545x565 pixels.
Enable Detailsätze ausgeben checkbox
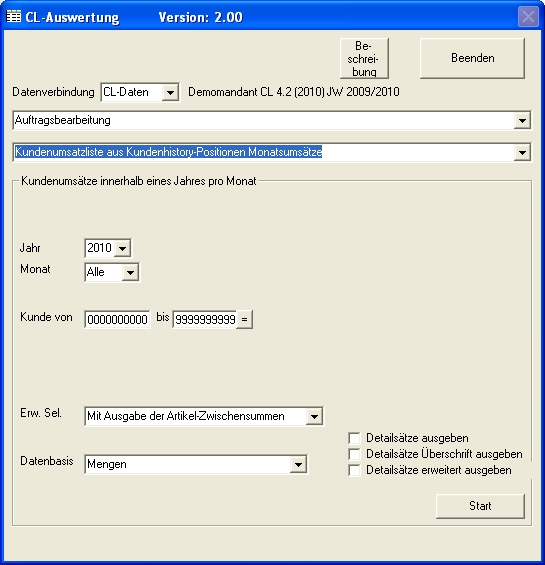click(x=354, y=438)
